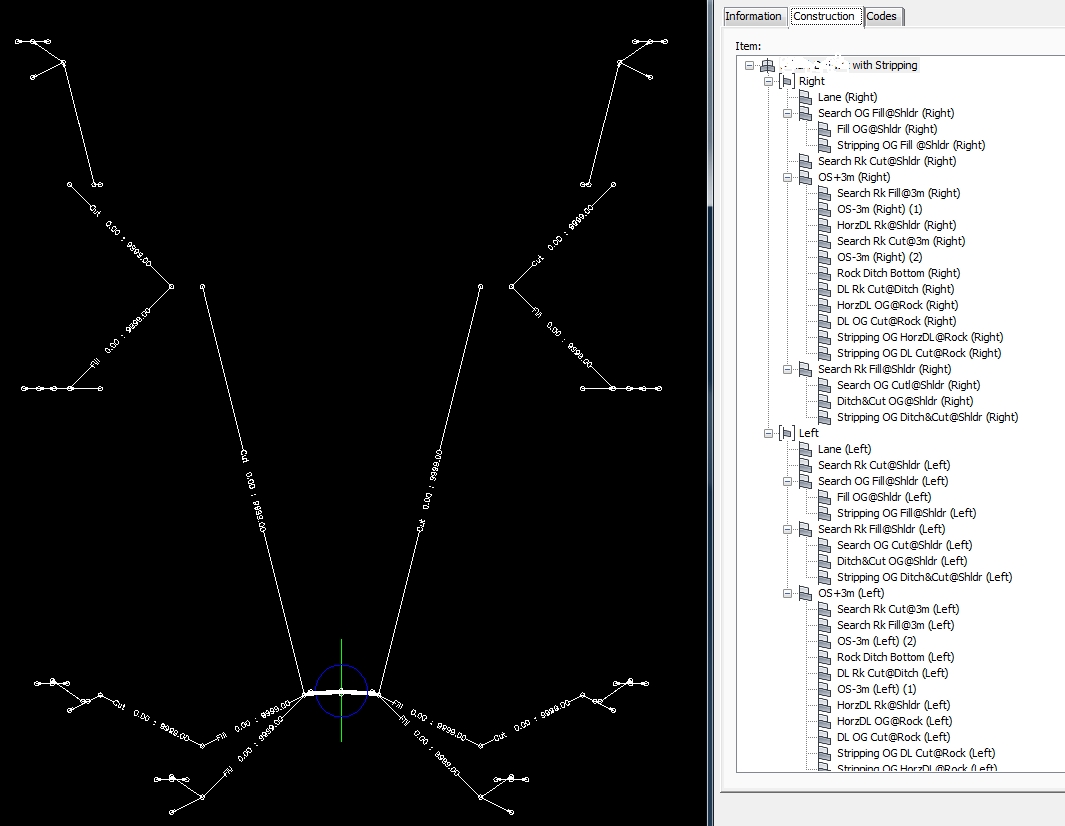Collapse the Search OG Fill@Shldr (Left) node
1065x826 pixels.
click(788, 480)
